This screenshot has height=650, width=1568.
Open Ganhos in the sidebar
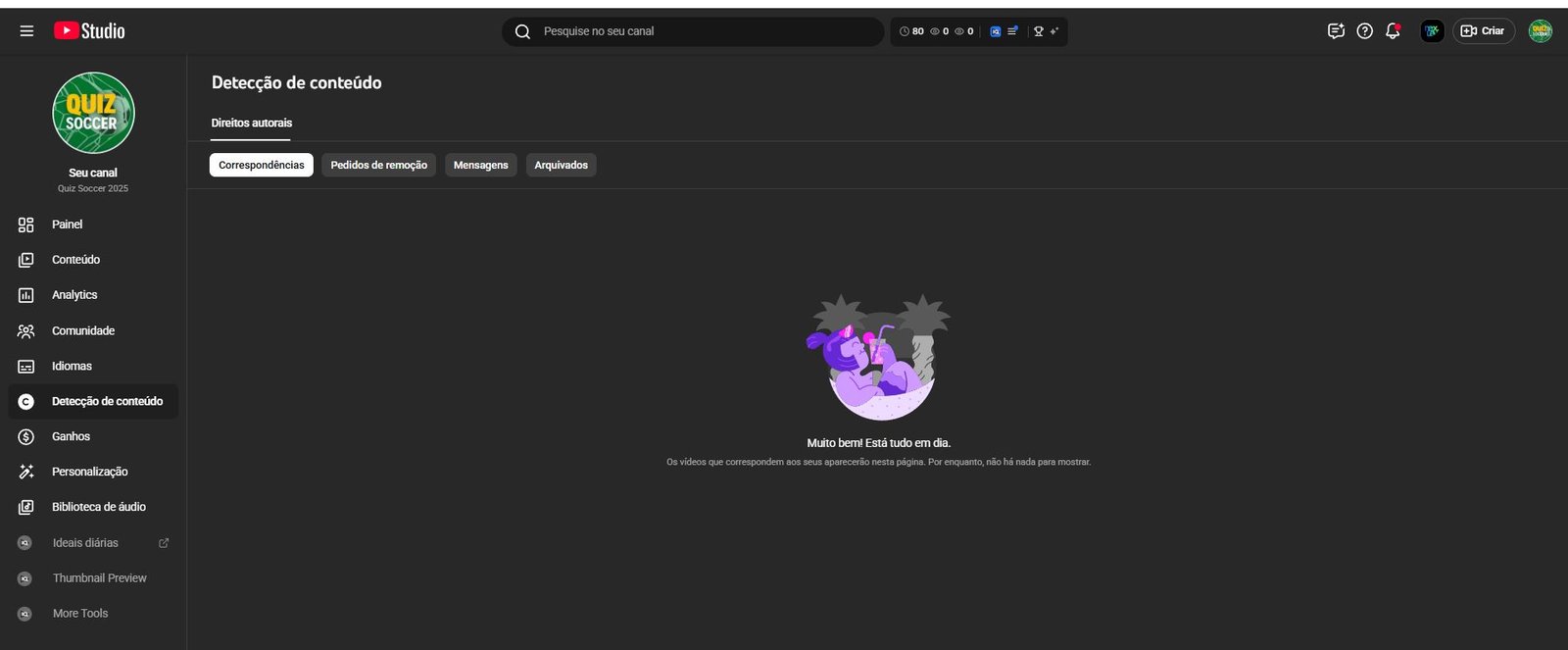(93, 436)
